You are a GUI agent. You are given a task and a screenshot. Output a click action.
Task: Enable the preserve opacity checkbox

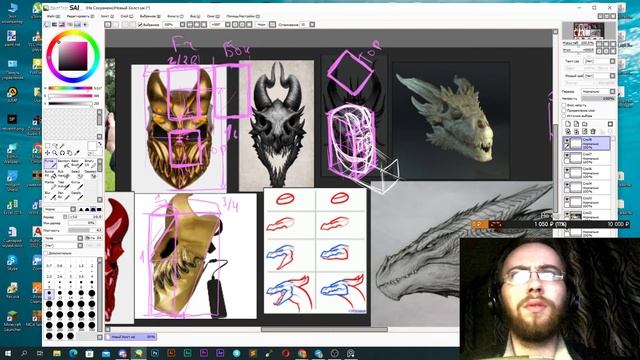(564, 105)
